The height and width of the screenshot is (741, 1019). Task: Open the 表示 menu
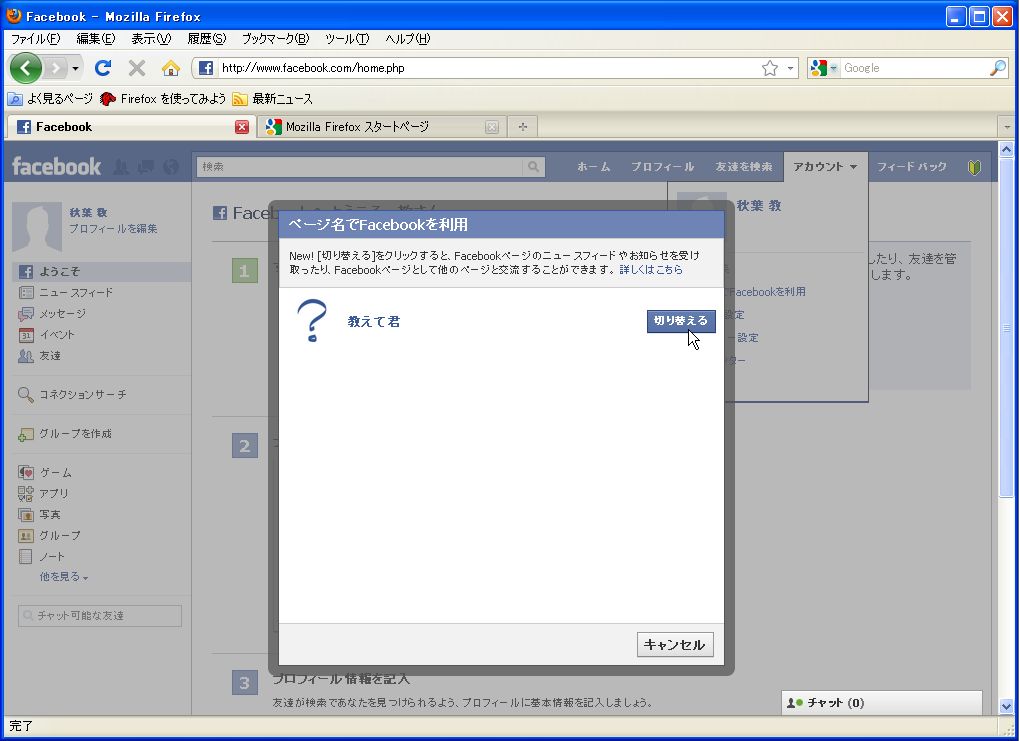point(151,39)
